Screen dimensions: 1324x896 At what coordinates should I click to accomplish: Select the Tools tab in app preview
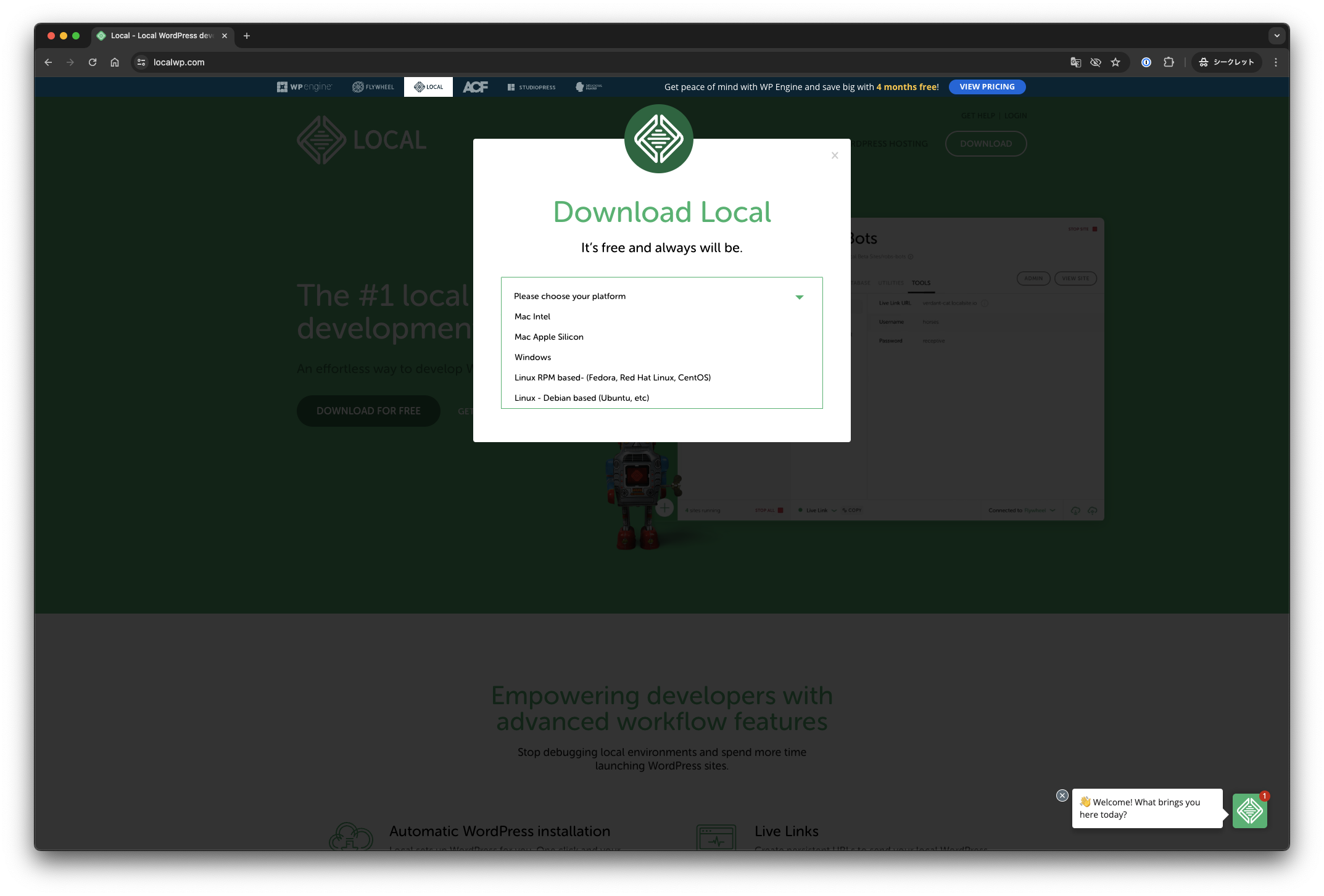pyautogui.click(x=921, y=283)
